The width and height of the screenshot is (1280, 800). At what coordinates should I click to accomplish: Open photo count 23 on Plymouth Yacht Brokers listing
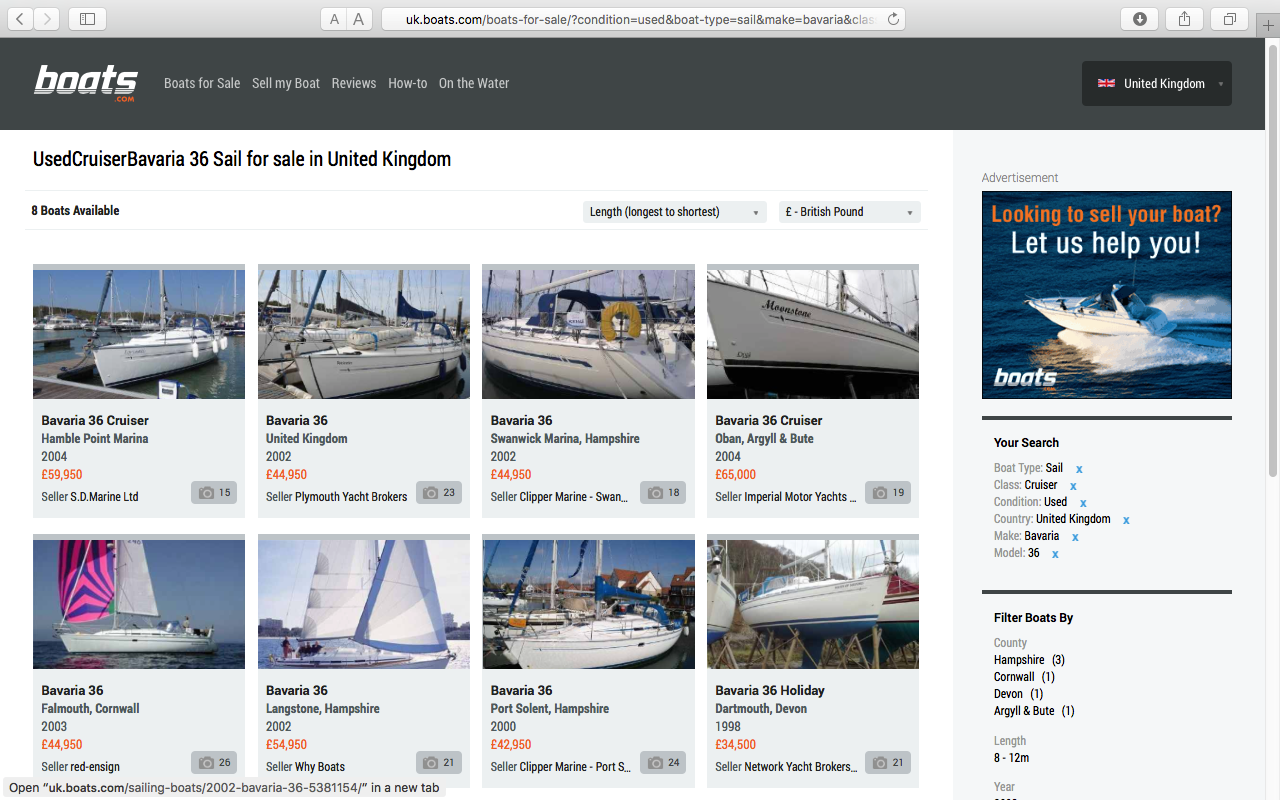pos(439,493)
